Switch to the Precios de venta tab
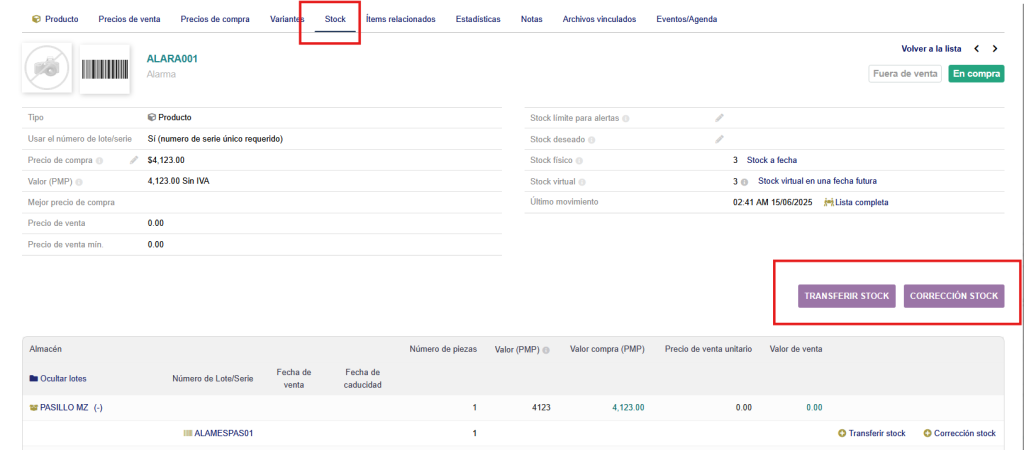The image size is (1024, 450). pyautogui.click(x=128, y=19)
